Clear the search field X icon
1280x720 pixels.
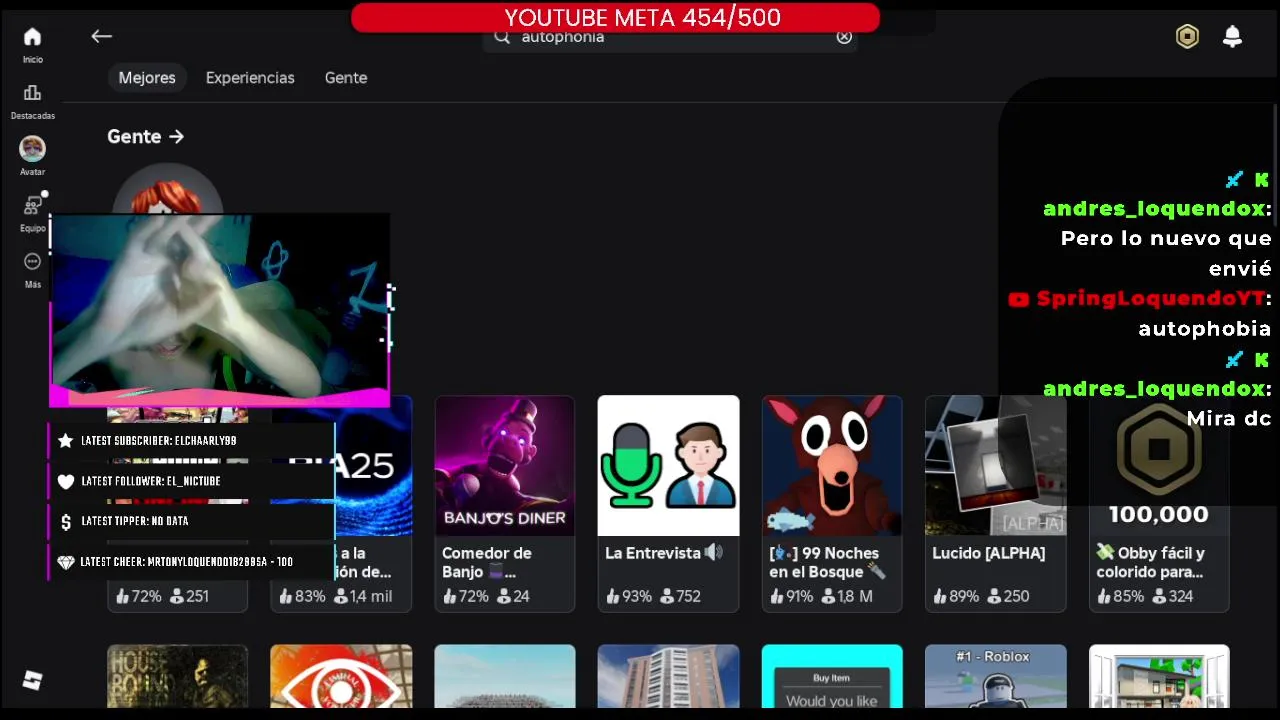pos(844,36)
